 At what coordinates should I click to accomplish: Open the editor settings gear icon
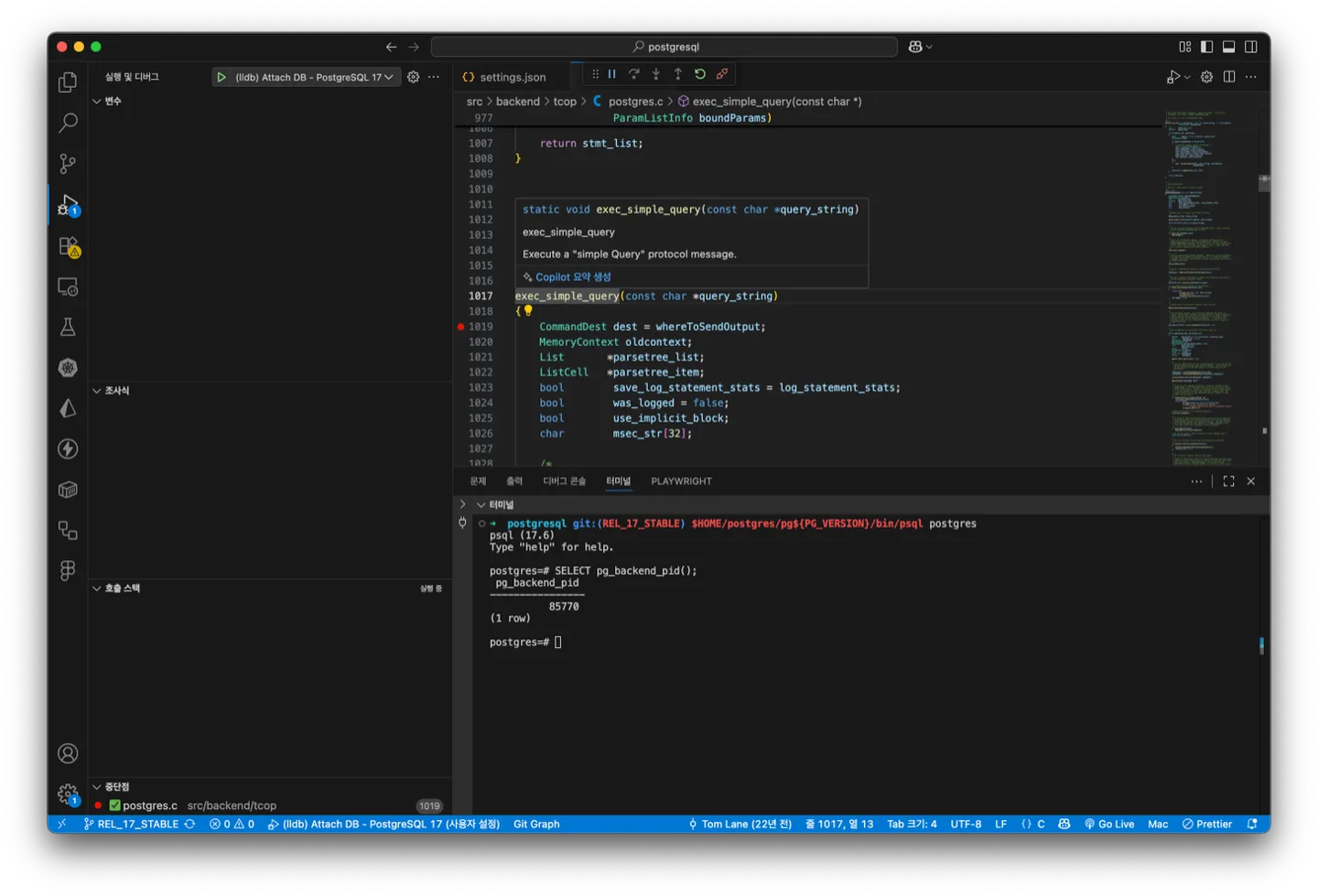(x=1206, y=77)
